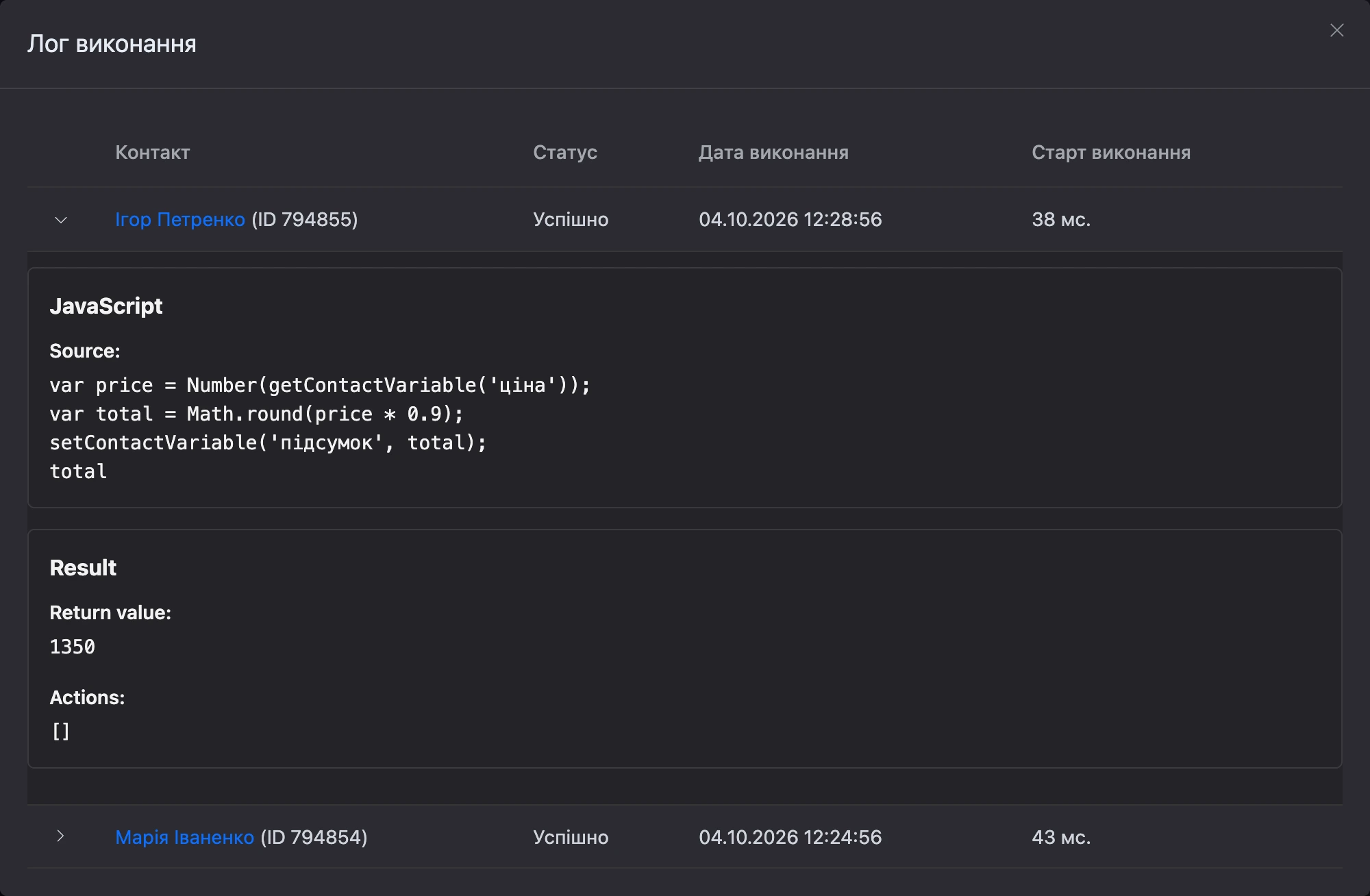The height and width of the screenshot is (896, 1370).
Task: Click the final total code line
Action: [78, 471]
